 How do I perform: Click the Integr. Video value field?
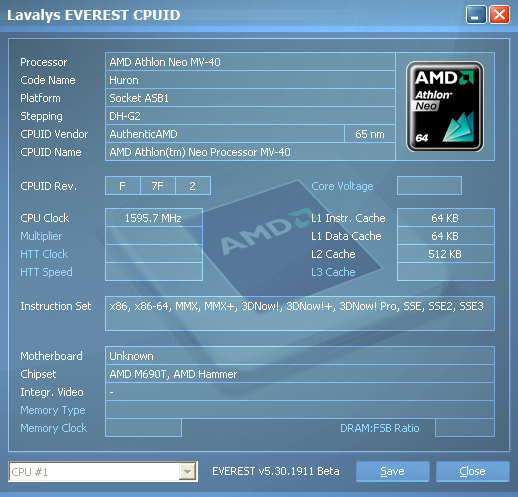300,392
